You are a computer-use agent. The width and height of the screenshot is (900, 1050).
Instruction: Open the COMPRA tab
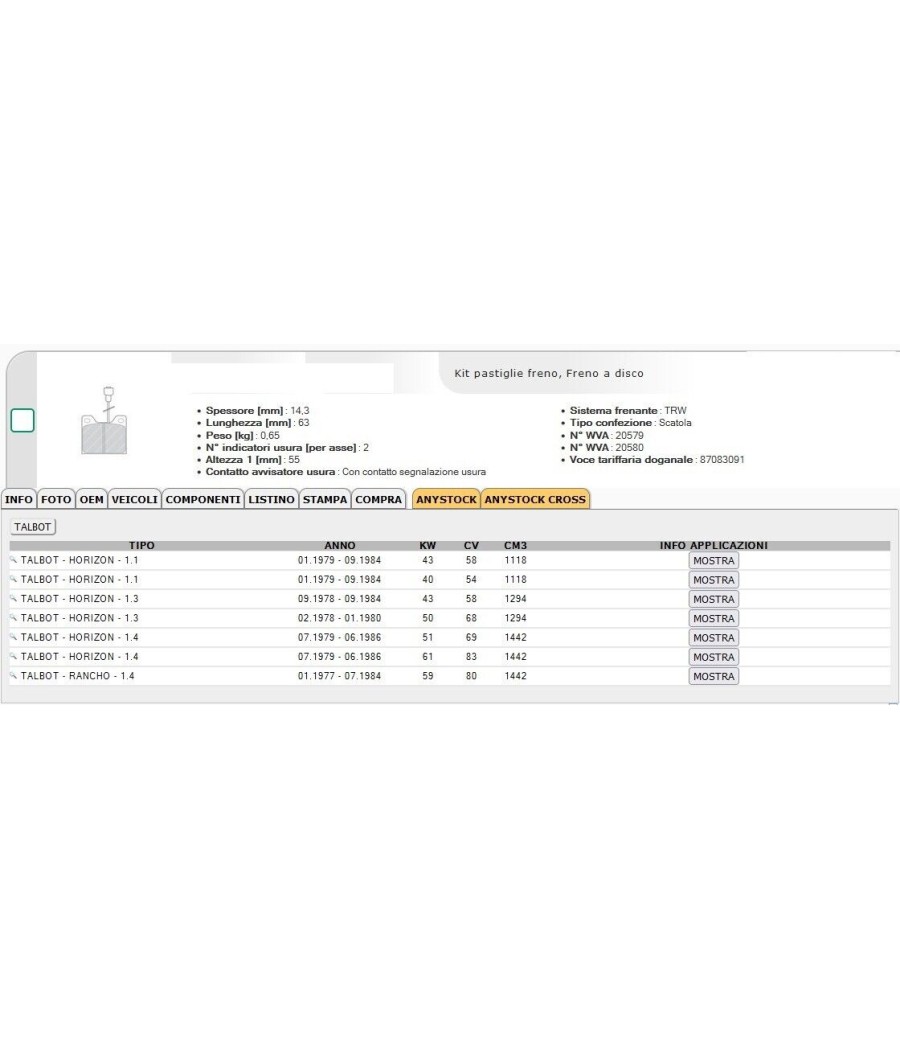(378, 500)
